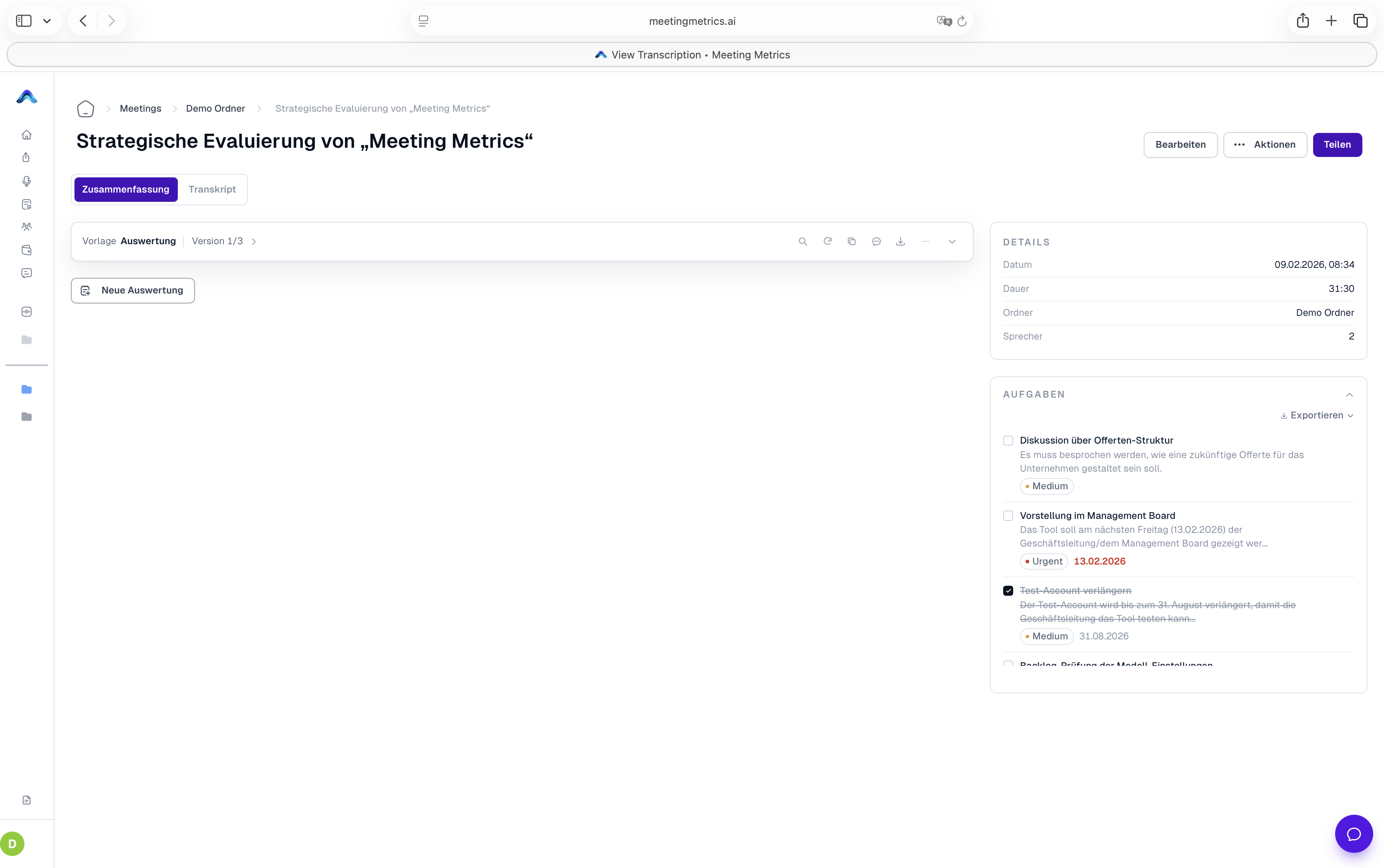Show Safari tab overview

pyautogui.click(x=1360, y=21)
